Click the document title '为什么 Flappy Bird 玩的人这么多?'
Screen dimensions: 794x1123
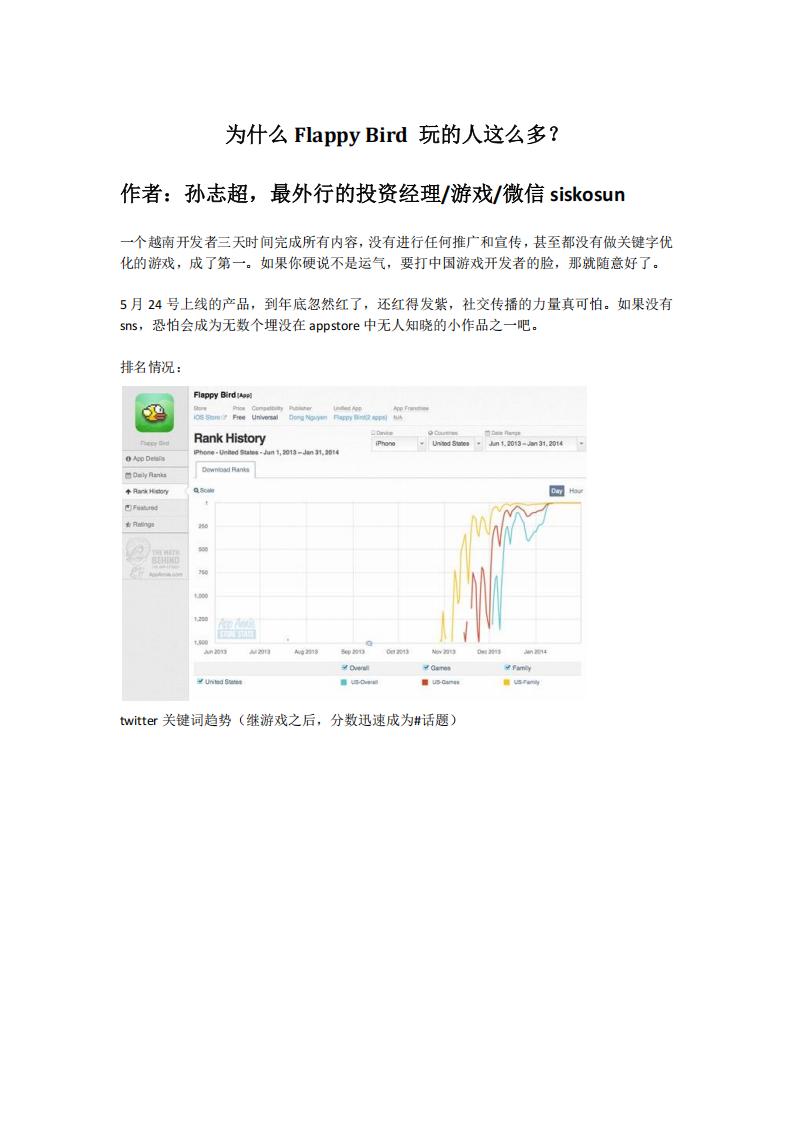(392, 135)
